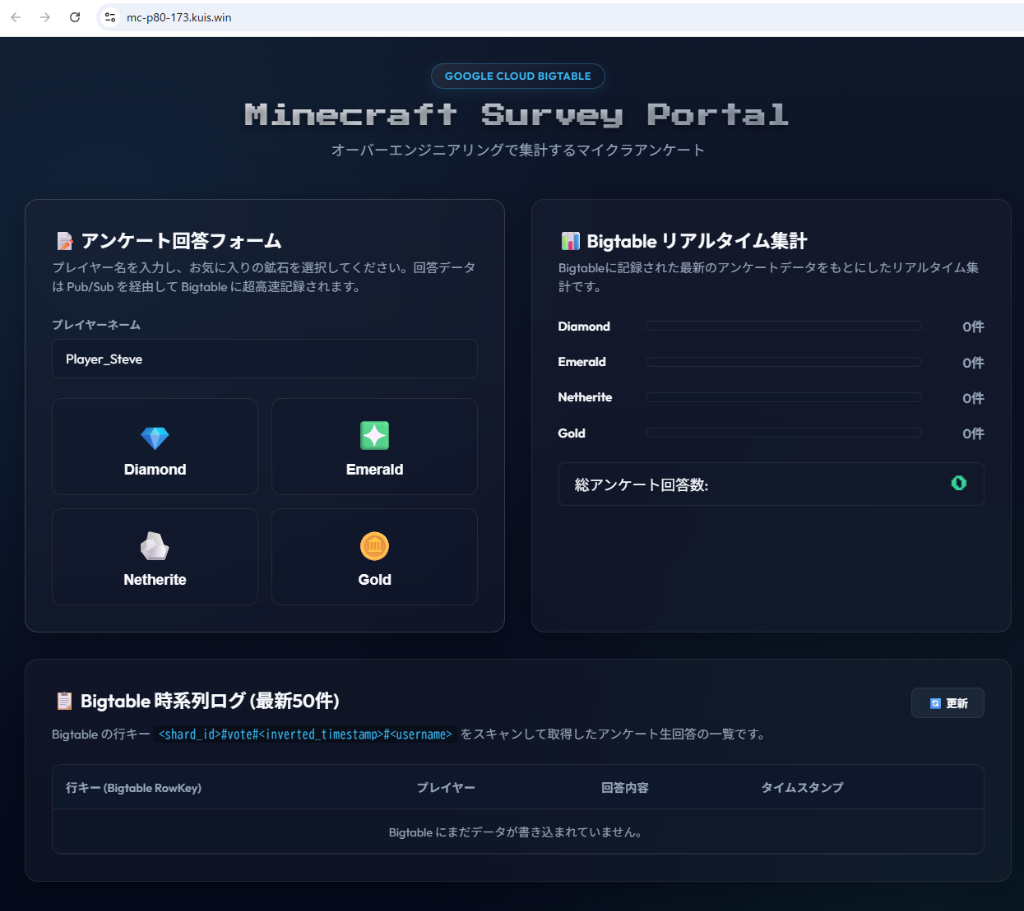Click the Player_Steve player name field
Viewport: 1024px width, 911px height.
tap(264, 359)
